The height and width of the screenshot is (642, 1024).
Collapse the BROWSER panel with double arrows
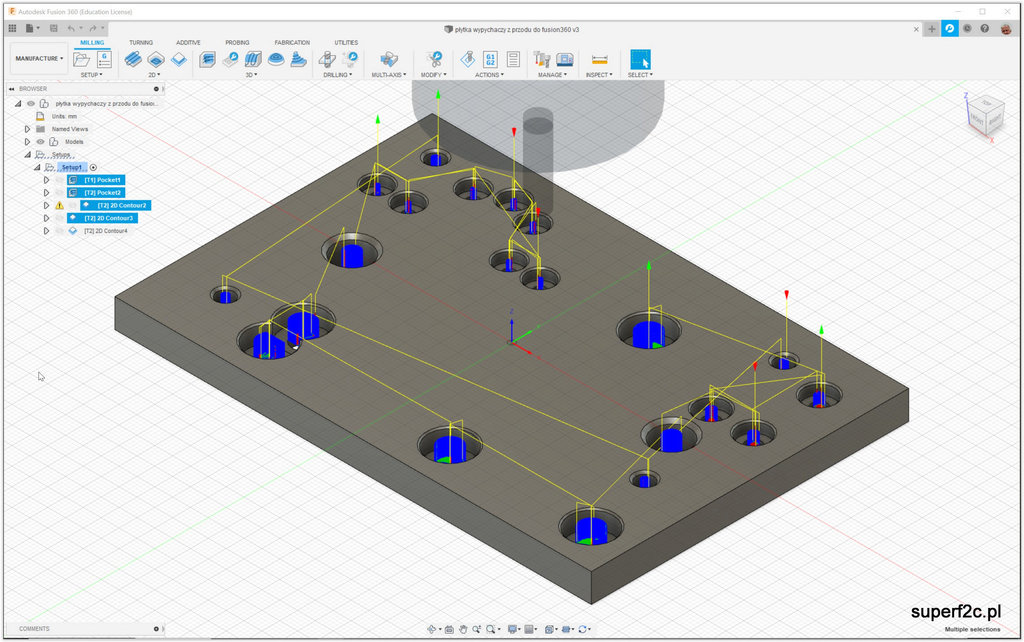(10, 89)
